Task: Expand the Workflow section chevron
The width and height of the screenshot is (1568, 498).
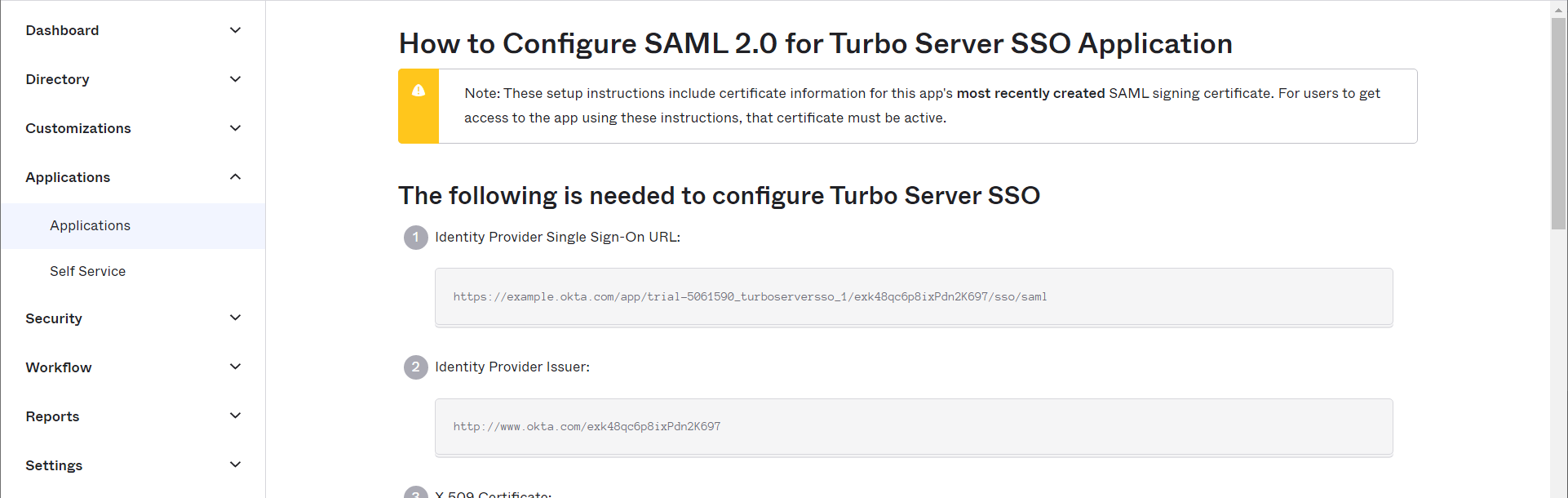Action: coord(235,367)
